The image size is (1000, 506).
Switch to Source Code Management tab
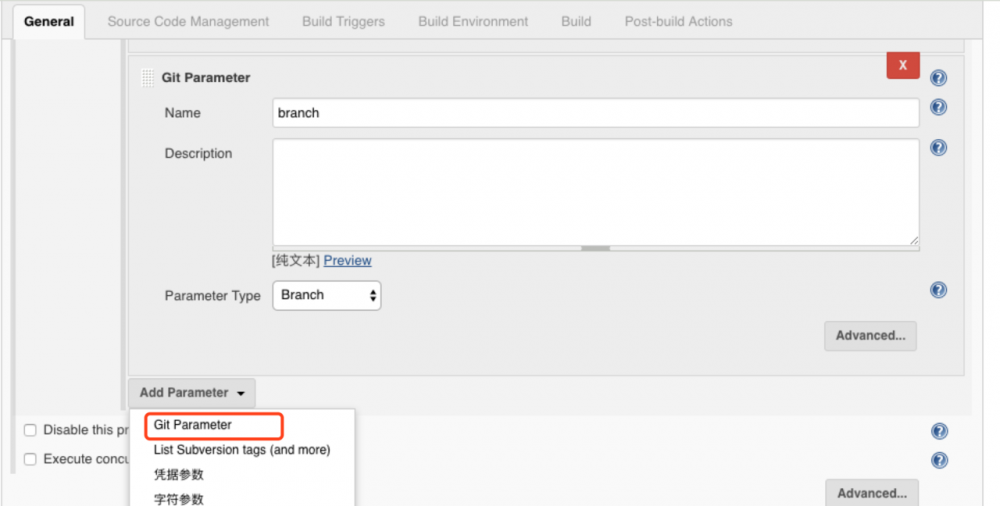pos(188,22)
